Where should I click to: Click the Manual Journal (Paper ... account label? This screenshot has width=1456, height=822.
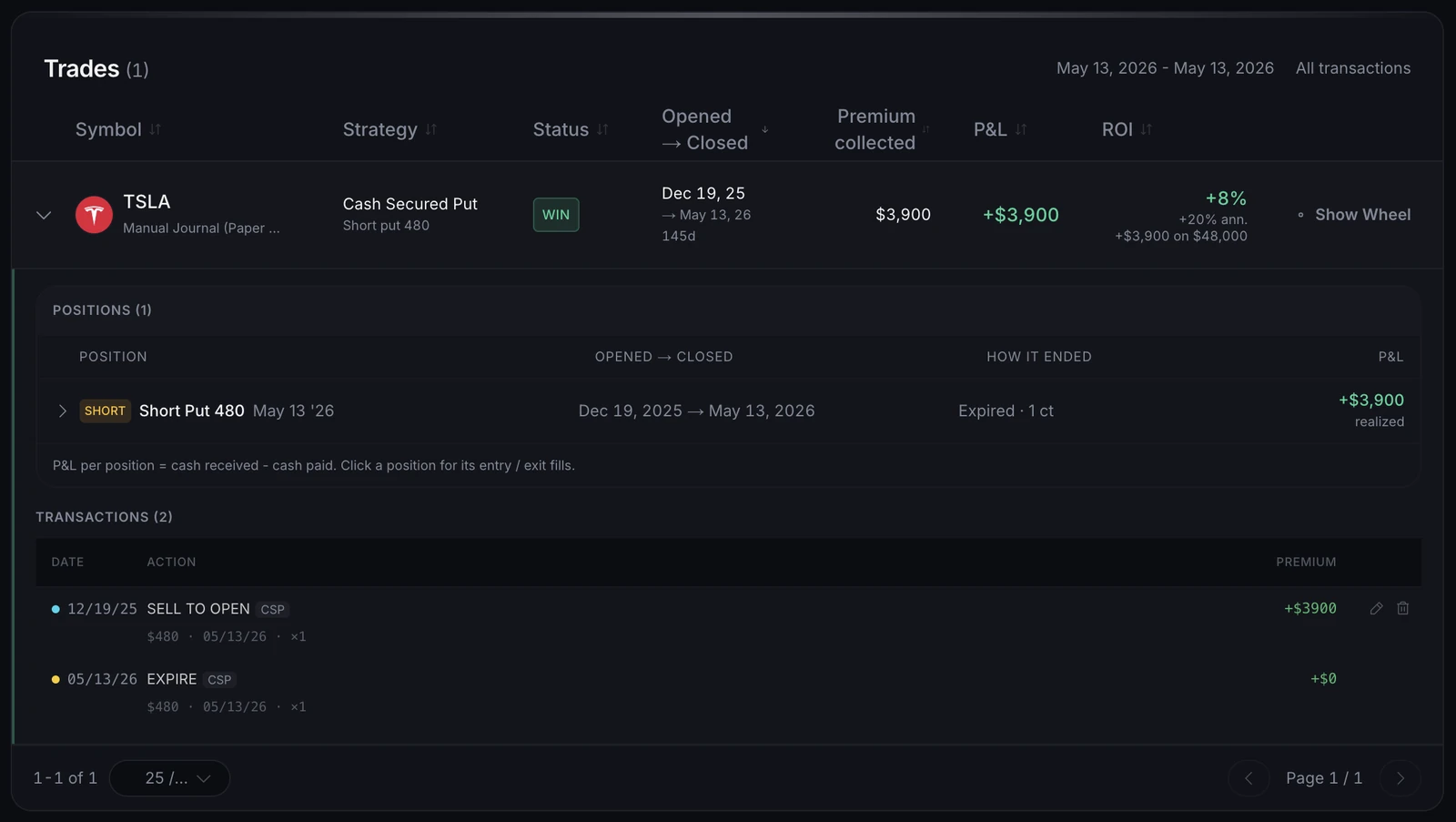pos(201,228)
